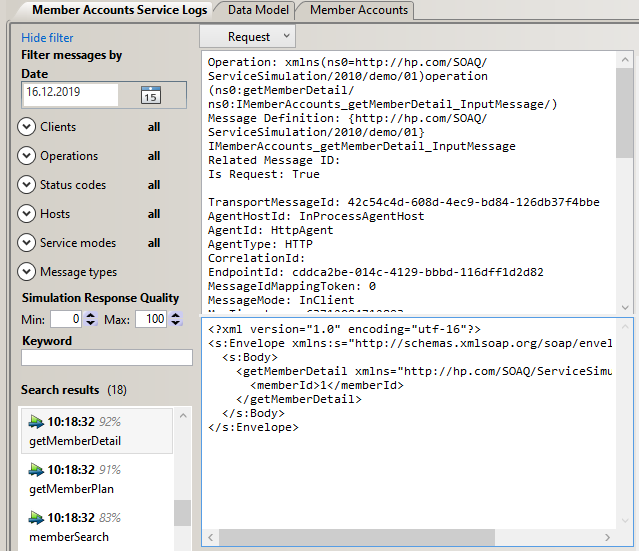Expand the Message types filter

pos(27,272)
